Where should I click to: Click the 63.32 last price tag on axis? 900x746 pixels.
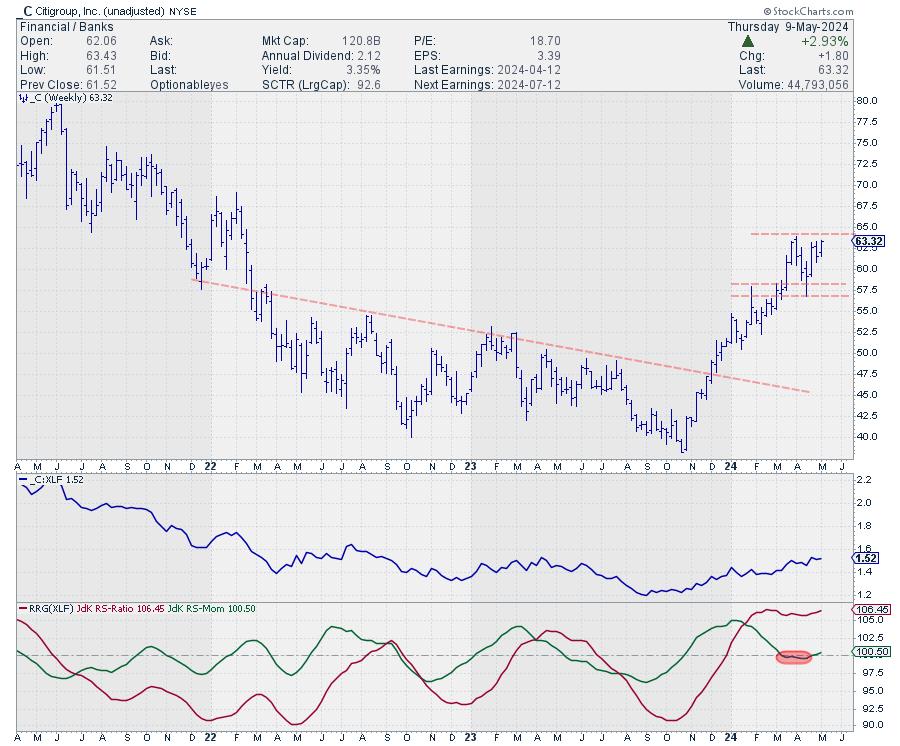click(868, 241)
